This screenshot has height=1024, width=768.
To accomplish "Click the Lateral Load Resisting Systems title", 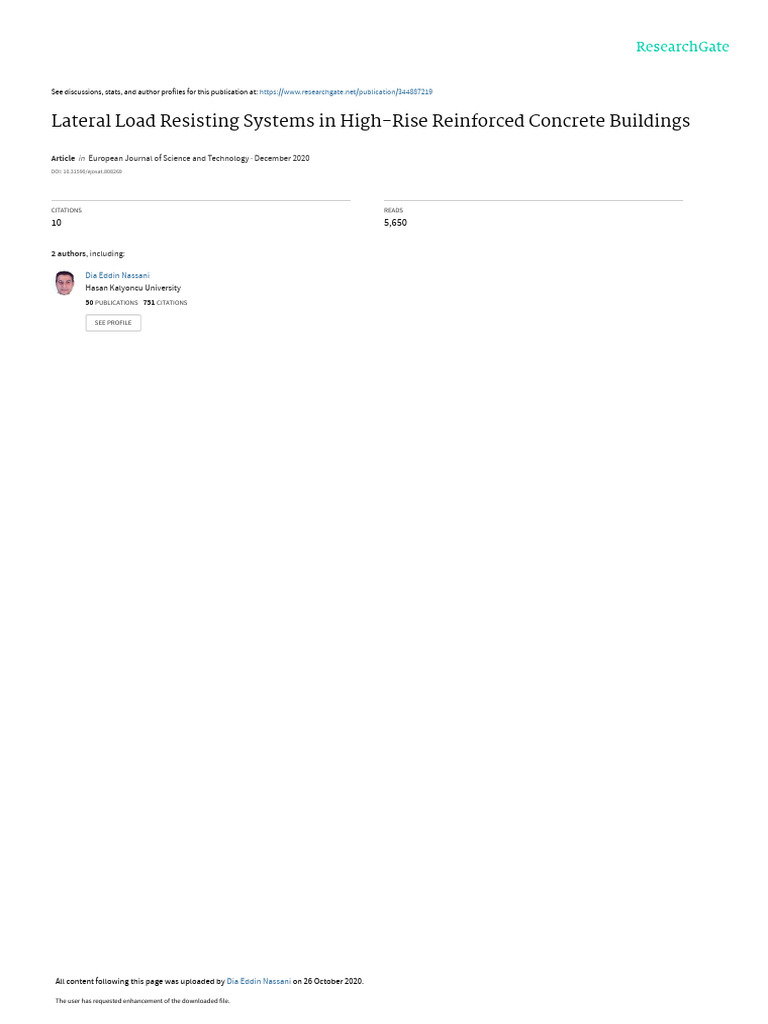I will [370, 121].
